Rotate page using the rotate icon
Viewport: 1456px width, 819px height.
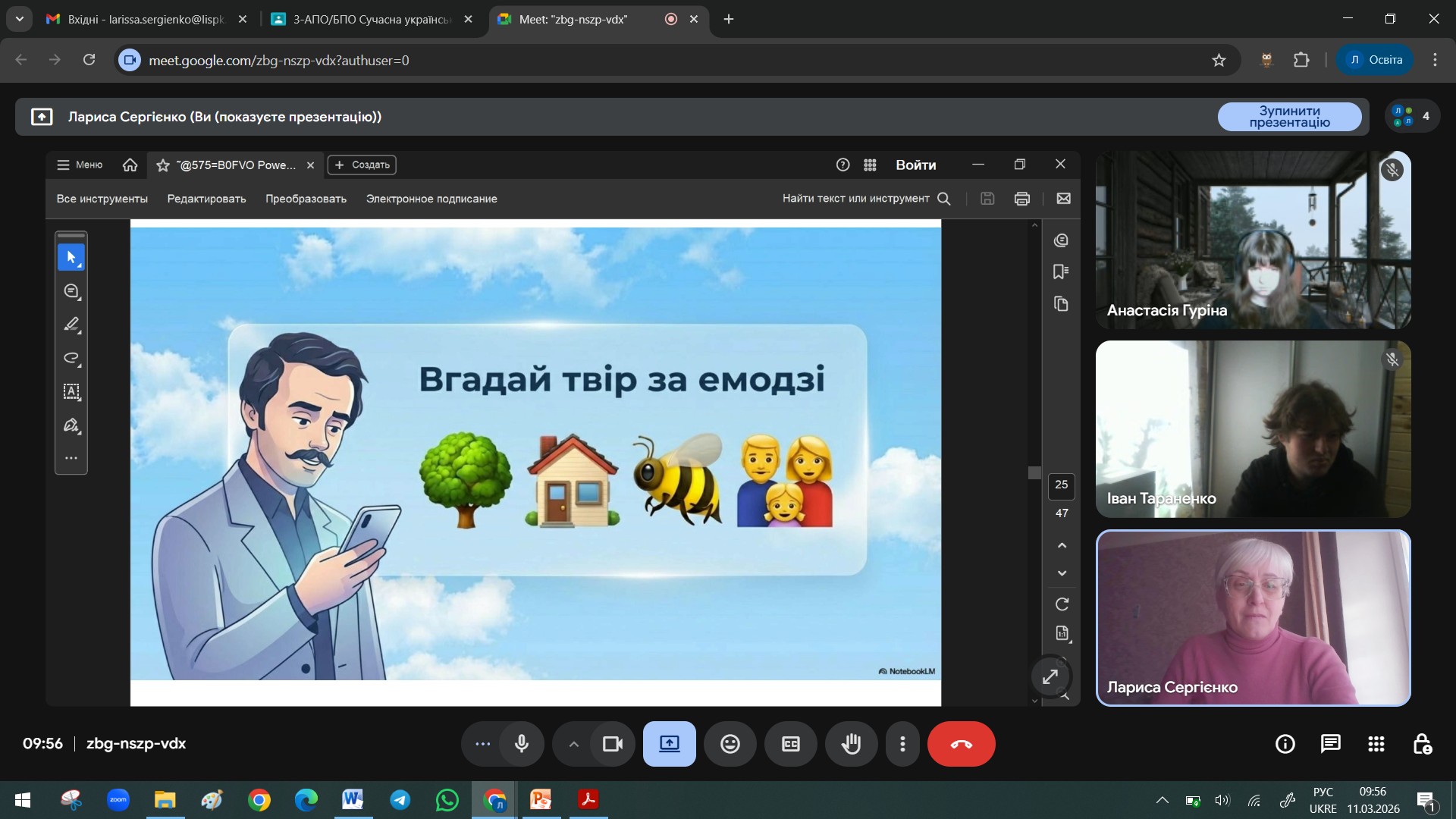tap(1062, 604)
